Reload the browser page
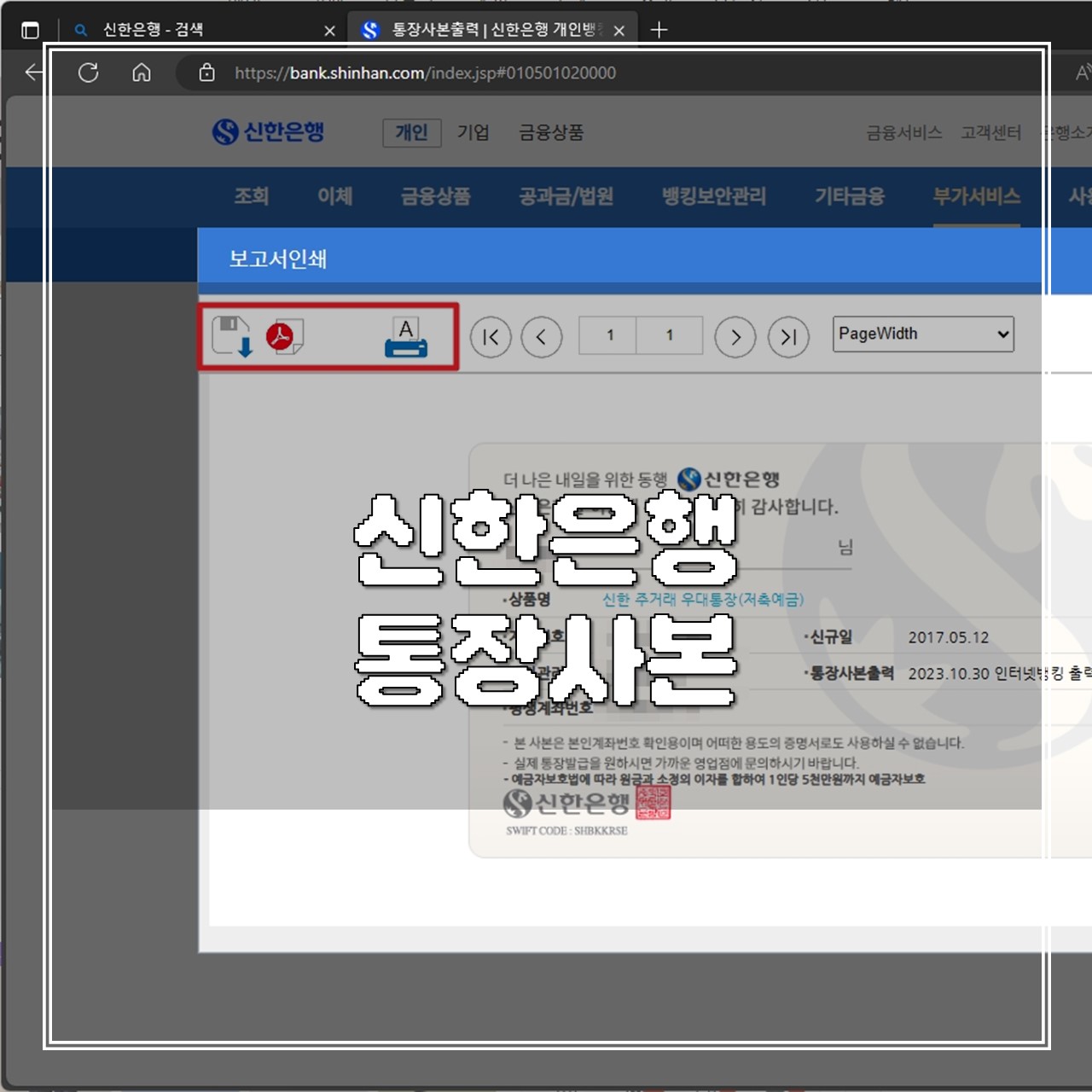The width and height of the screenshot is (1092, 1092). pos(89,73)
